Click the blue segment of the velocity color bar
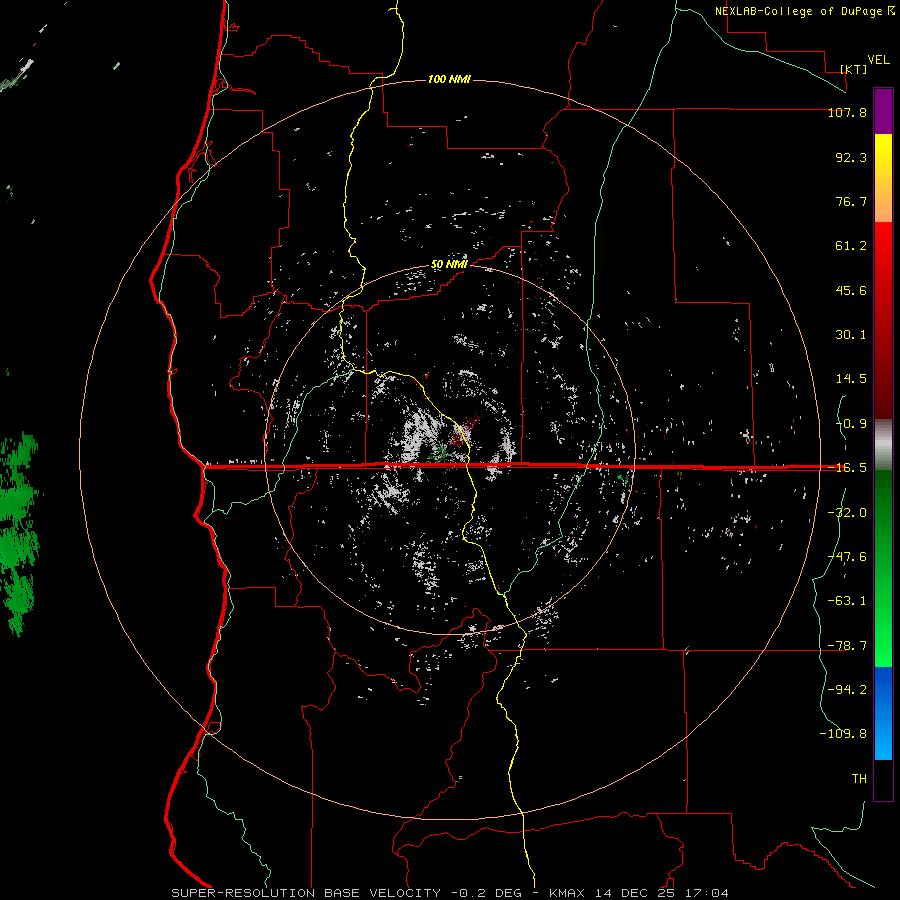 point(883,713)
